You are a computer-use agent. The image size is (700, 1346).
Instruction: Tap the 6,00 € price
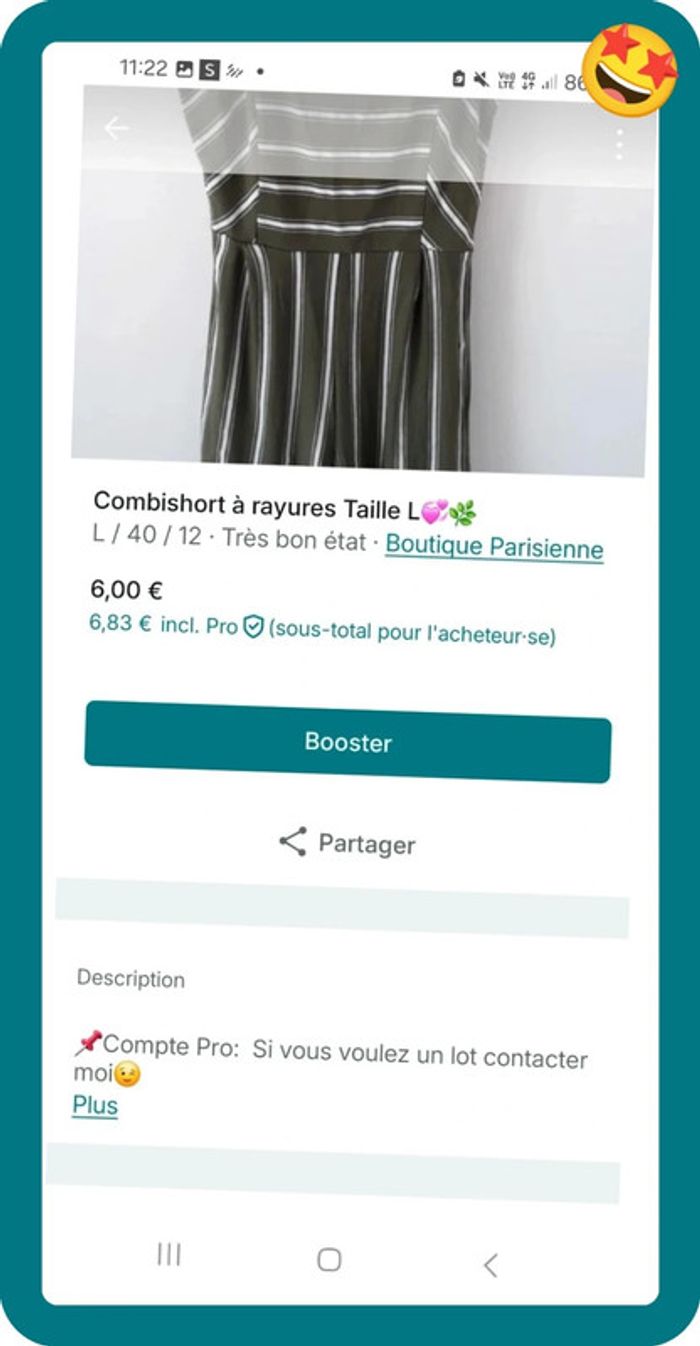pos(127,588)
